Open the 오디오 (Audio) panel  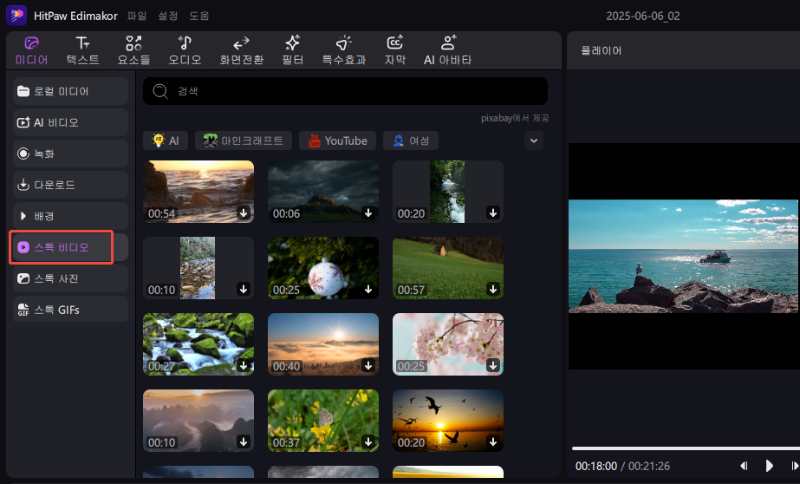[184, 50]
